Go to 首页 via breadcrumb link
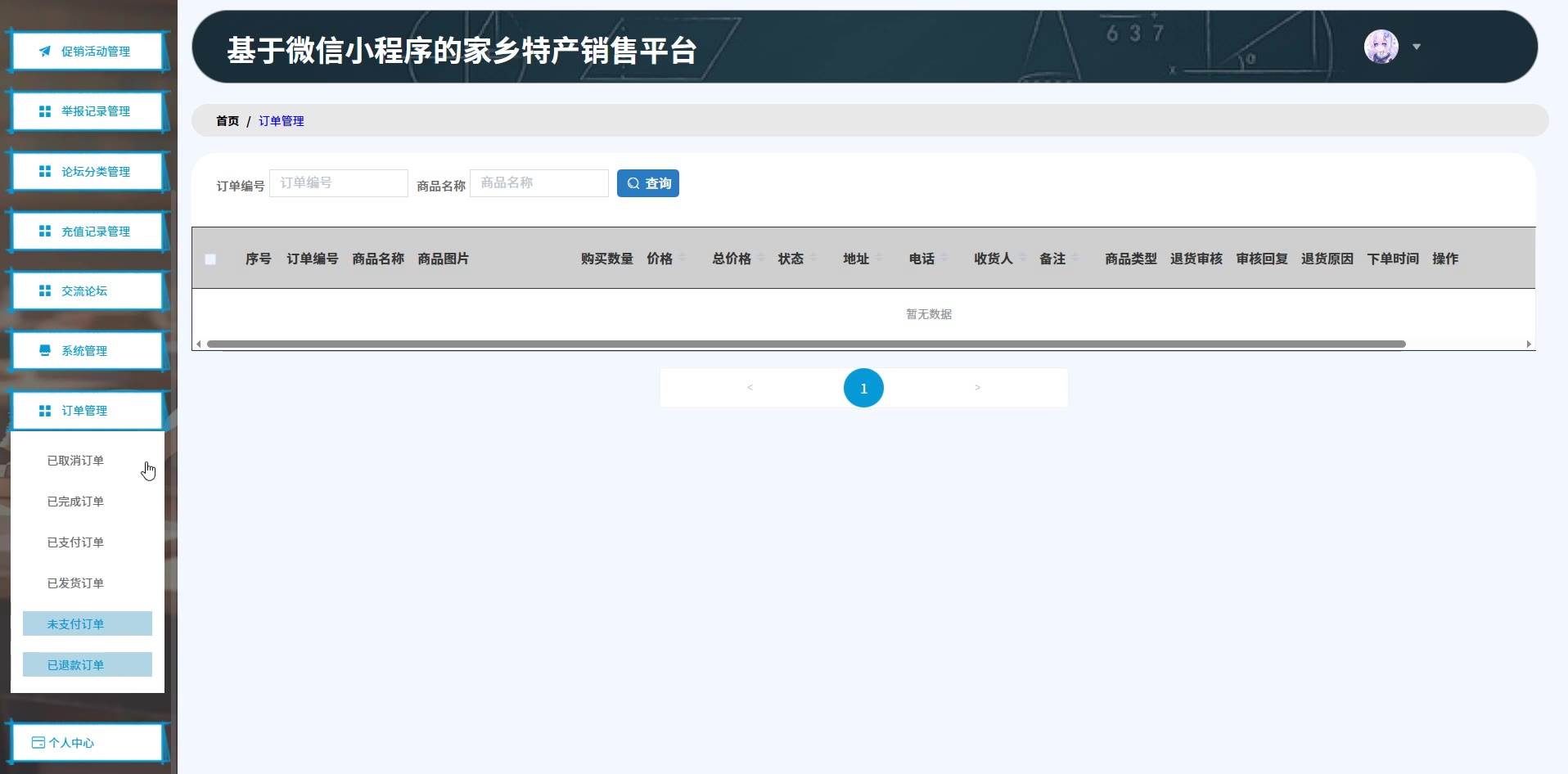The width and height of the screenshot is (1568, 774). coord(228,121)
